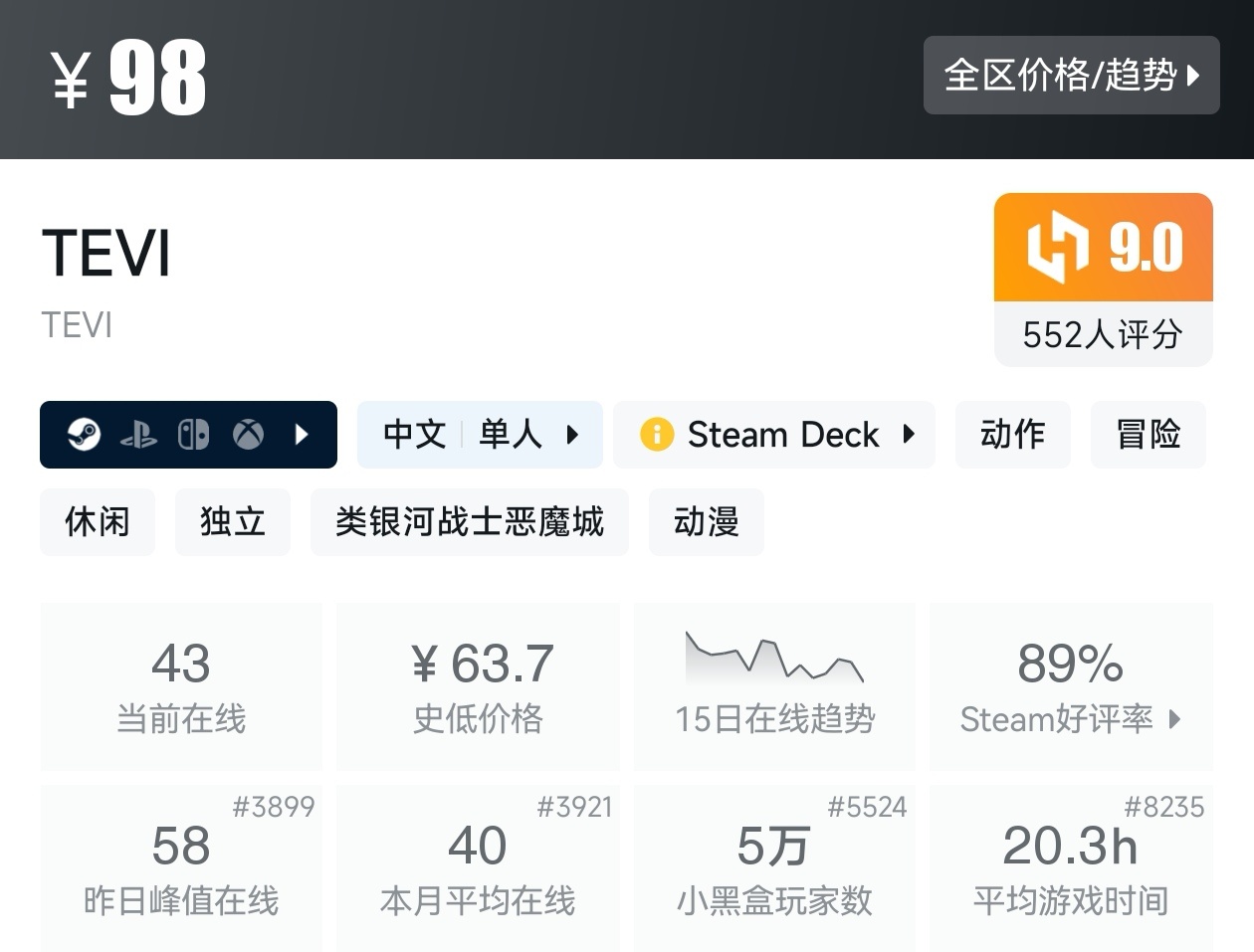
Task: Open Steam好评率 details arrow
Action: (x=1175, y=719)
